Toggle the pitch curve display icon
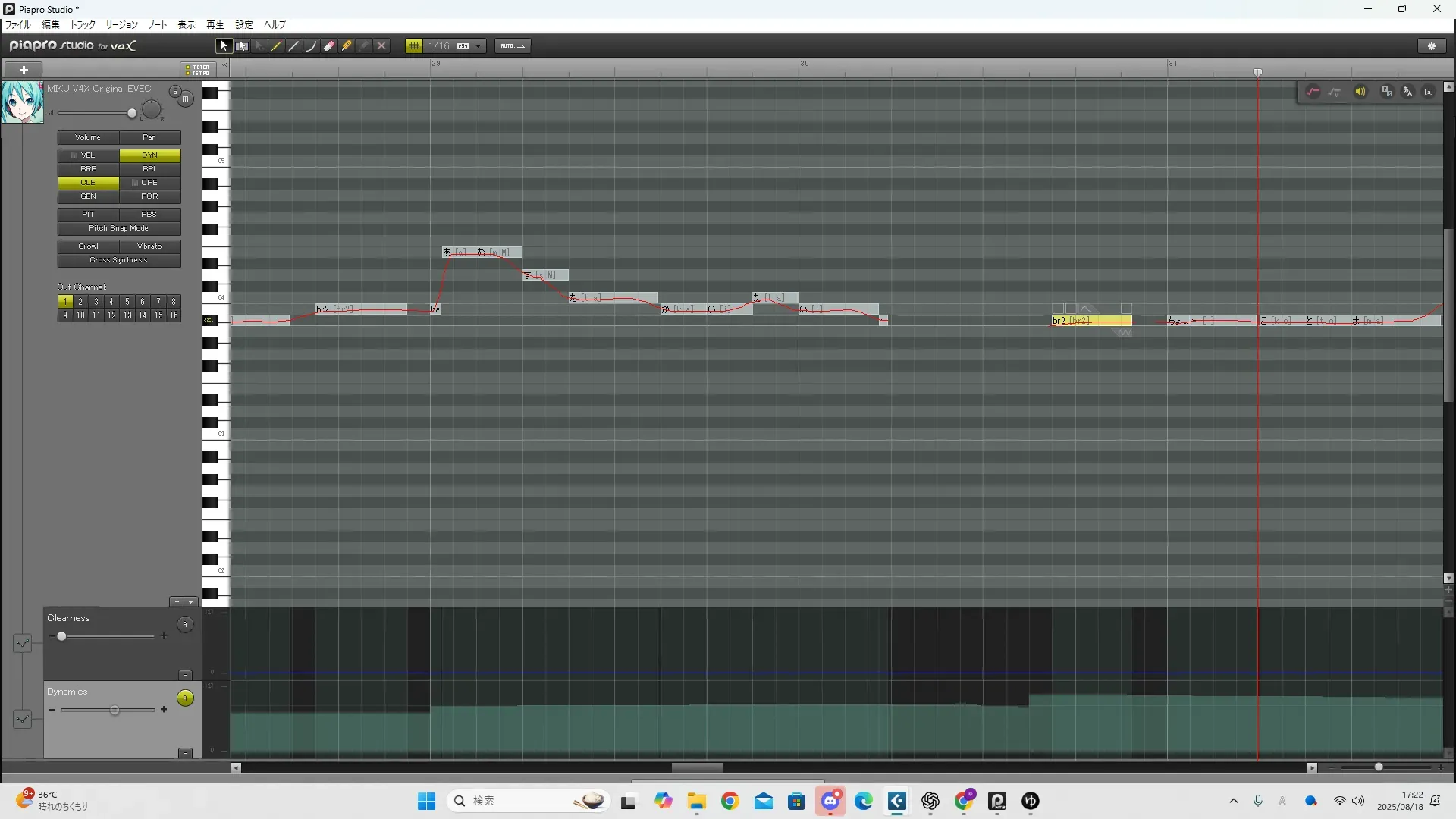 point(1313,92)
